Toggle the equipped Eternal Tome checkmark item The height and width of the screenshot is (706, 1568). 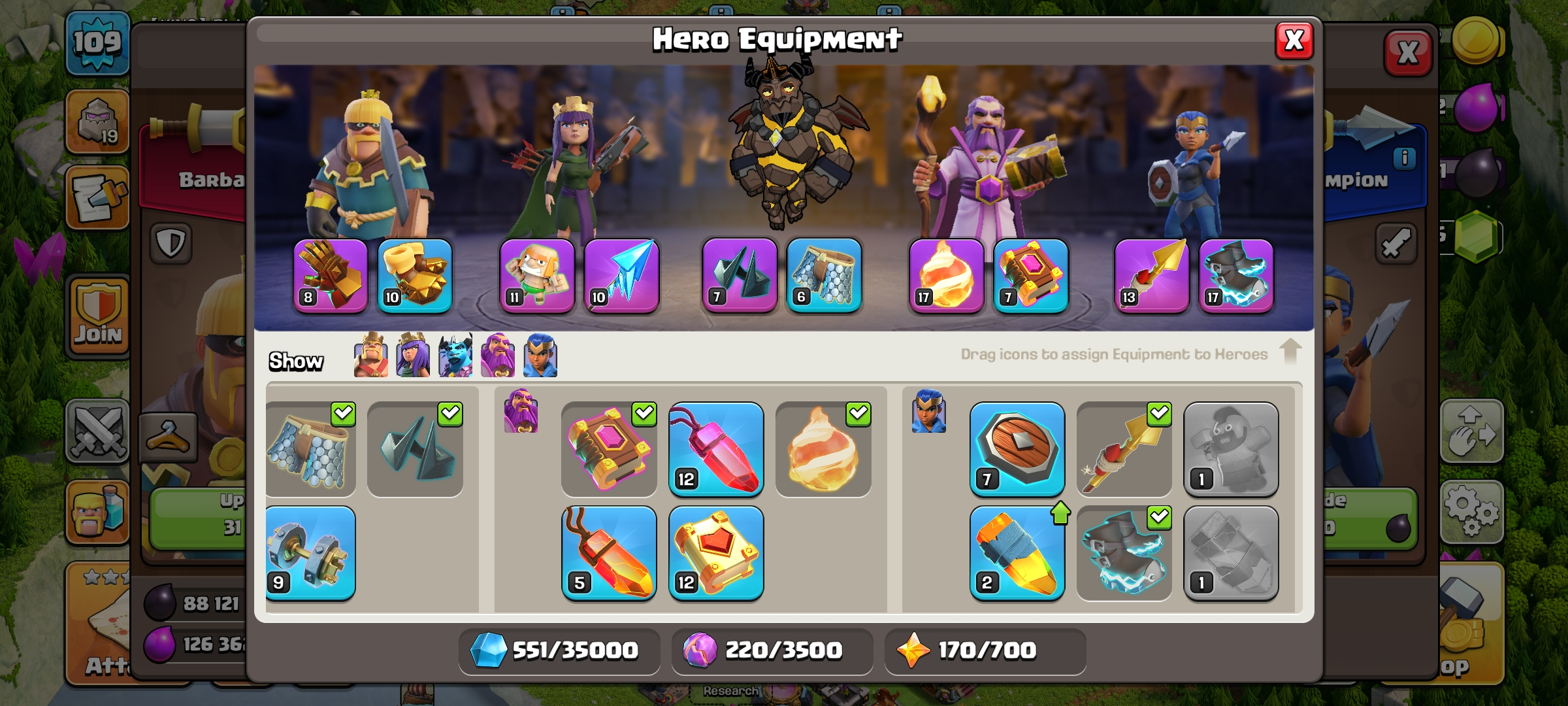tap(609, 449)
